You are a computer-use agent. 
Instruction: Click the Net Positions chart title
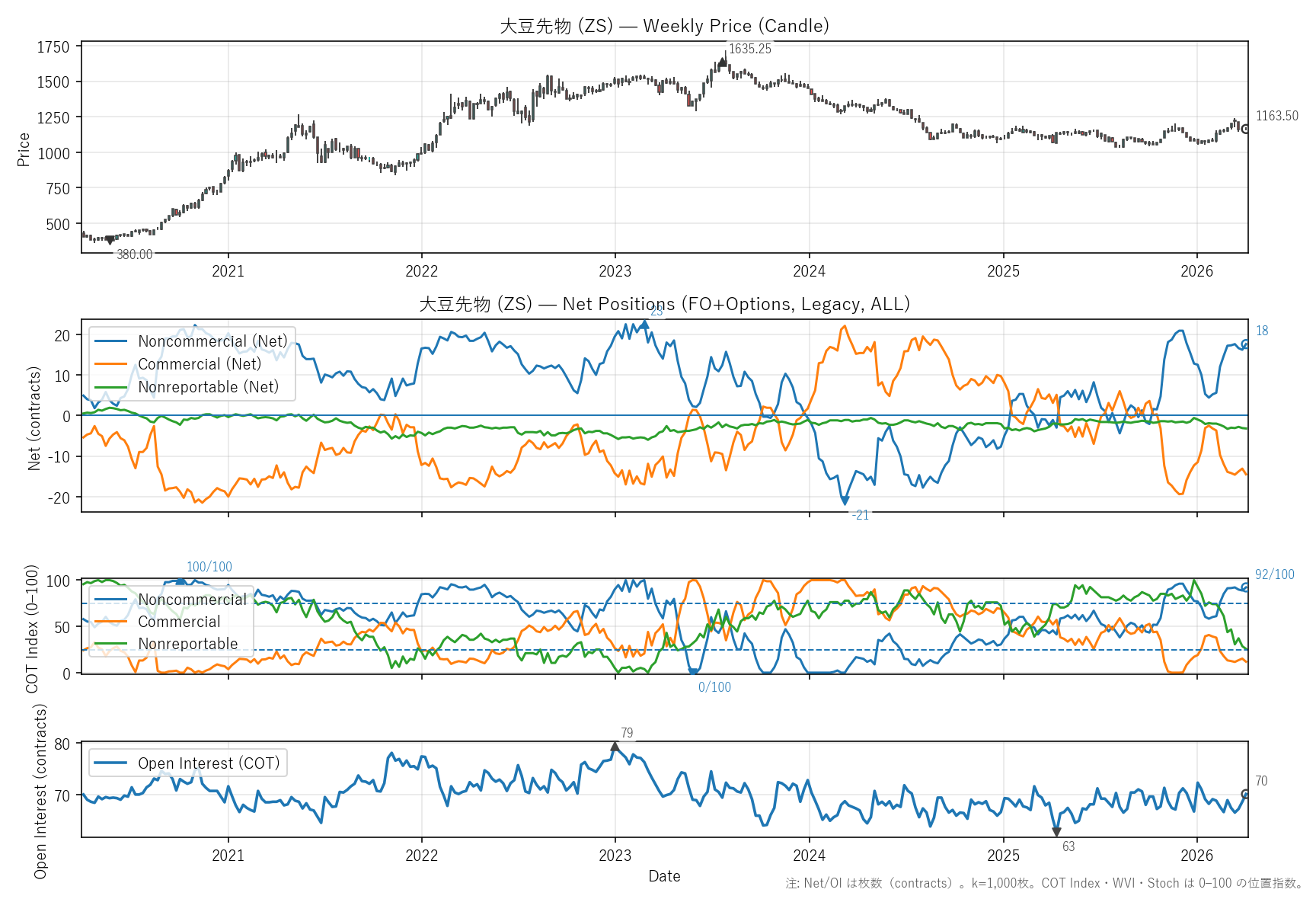664,304
